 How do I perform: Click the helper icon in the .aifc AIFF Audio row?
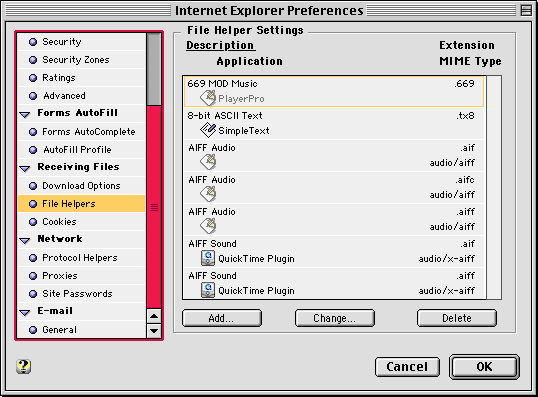(208, 194)
